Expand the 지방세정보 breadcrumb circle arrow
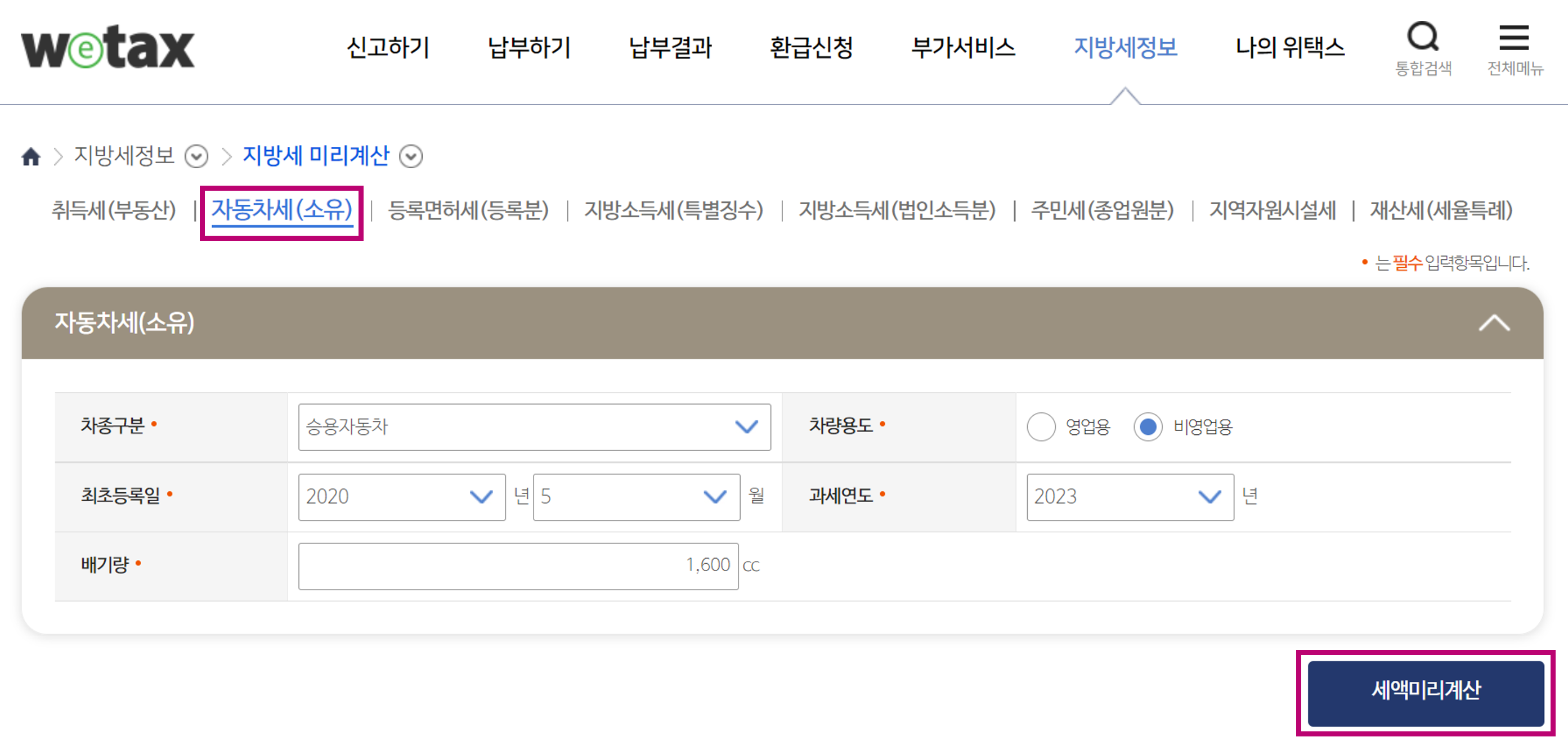This screenshot has width=1568, height=746. coord(196,156)
